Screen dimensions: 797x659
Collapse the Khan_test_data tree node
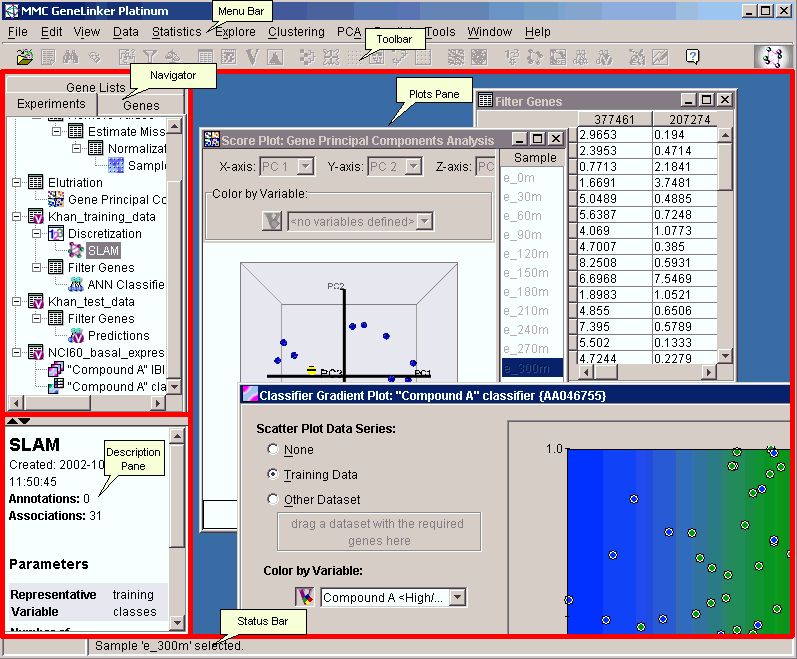tap(17, 301)
